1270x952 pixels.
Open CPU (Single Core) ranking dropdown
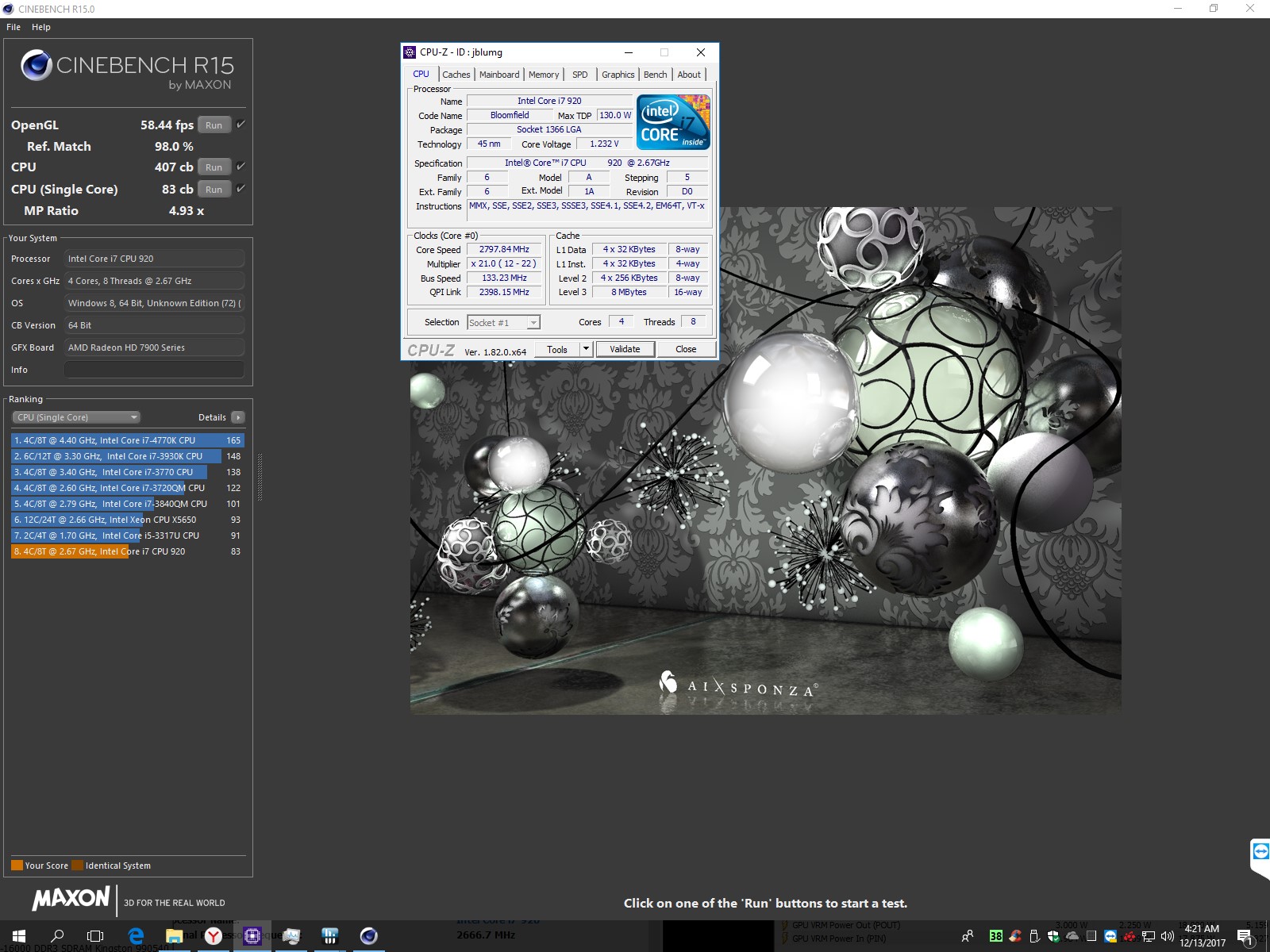76,417
